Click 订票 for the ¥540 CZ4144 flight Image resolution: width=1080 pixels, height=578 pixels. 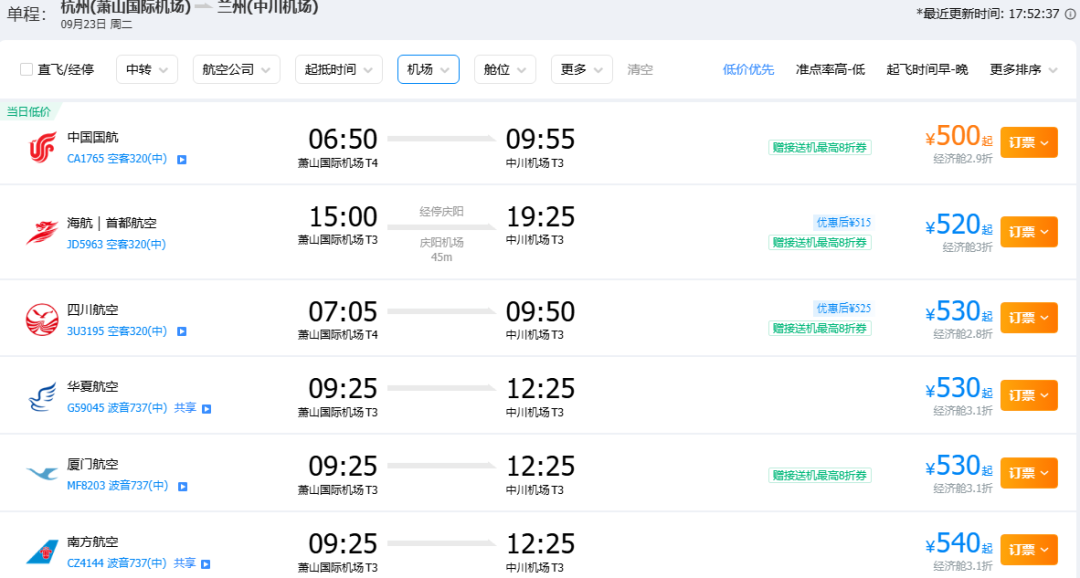coord(1029,550)
